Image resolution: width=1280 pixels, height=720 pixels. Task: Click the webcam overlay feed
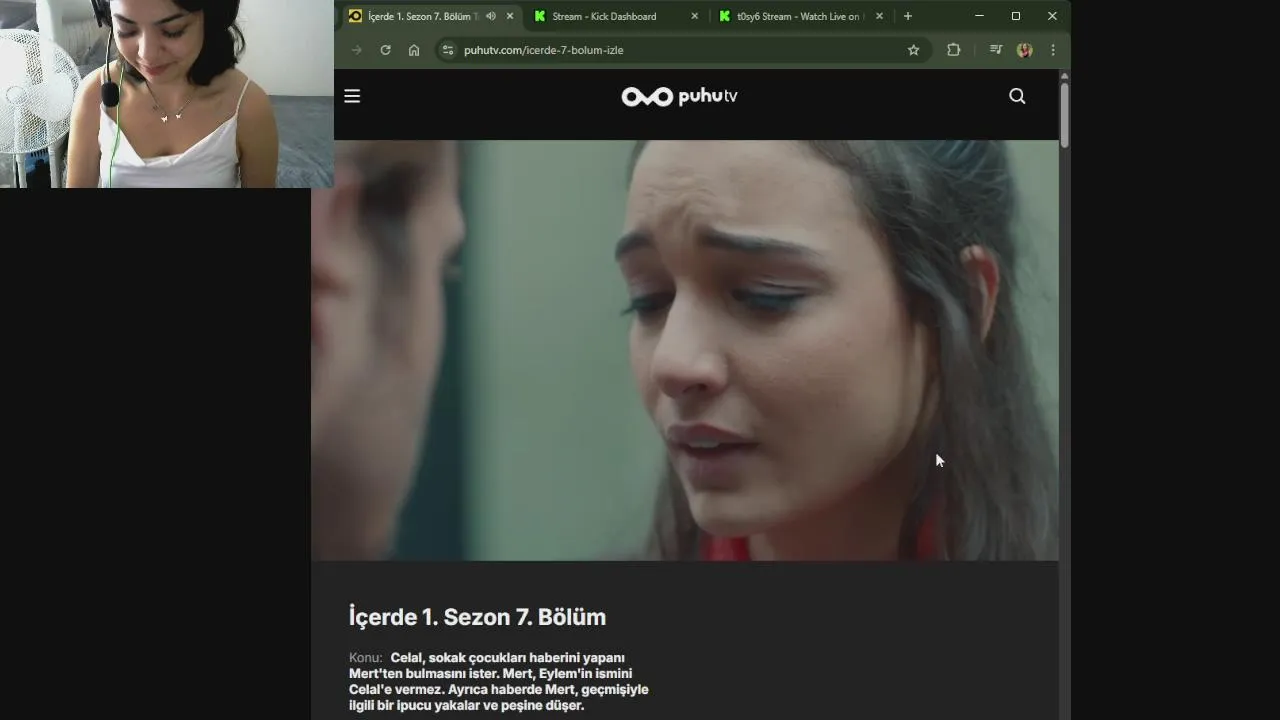[167, 94]
